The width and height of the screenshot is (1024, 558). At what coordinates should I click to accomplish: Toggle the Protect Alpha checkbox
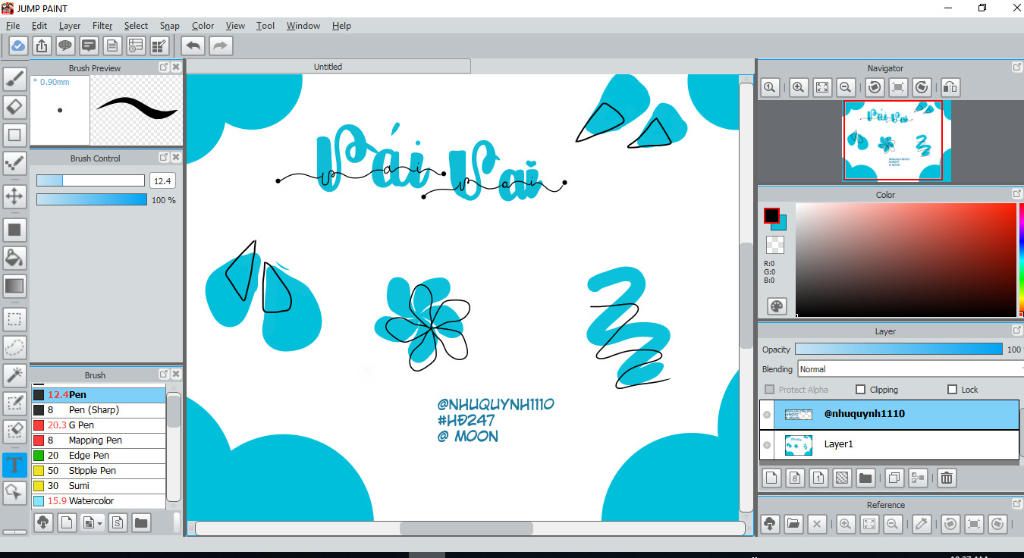(x=769, y=389)
